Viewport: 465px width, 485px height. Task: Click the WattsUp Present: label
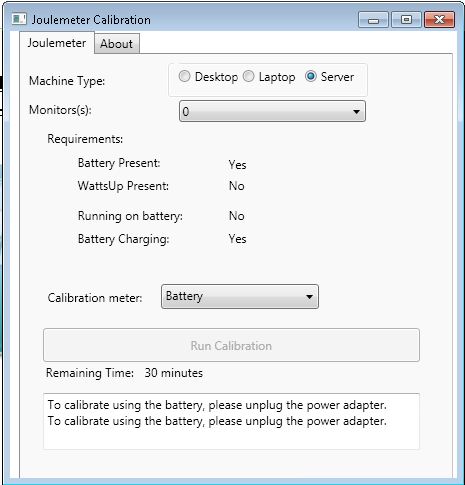point(123,186)
